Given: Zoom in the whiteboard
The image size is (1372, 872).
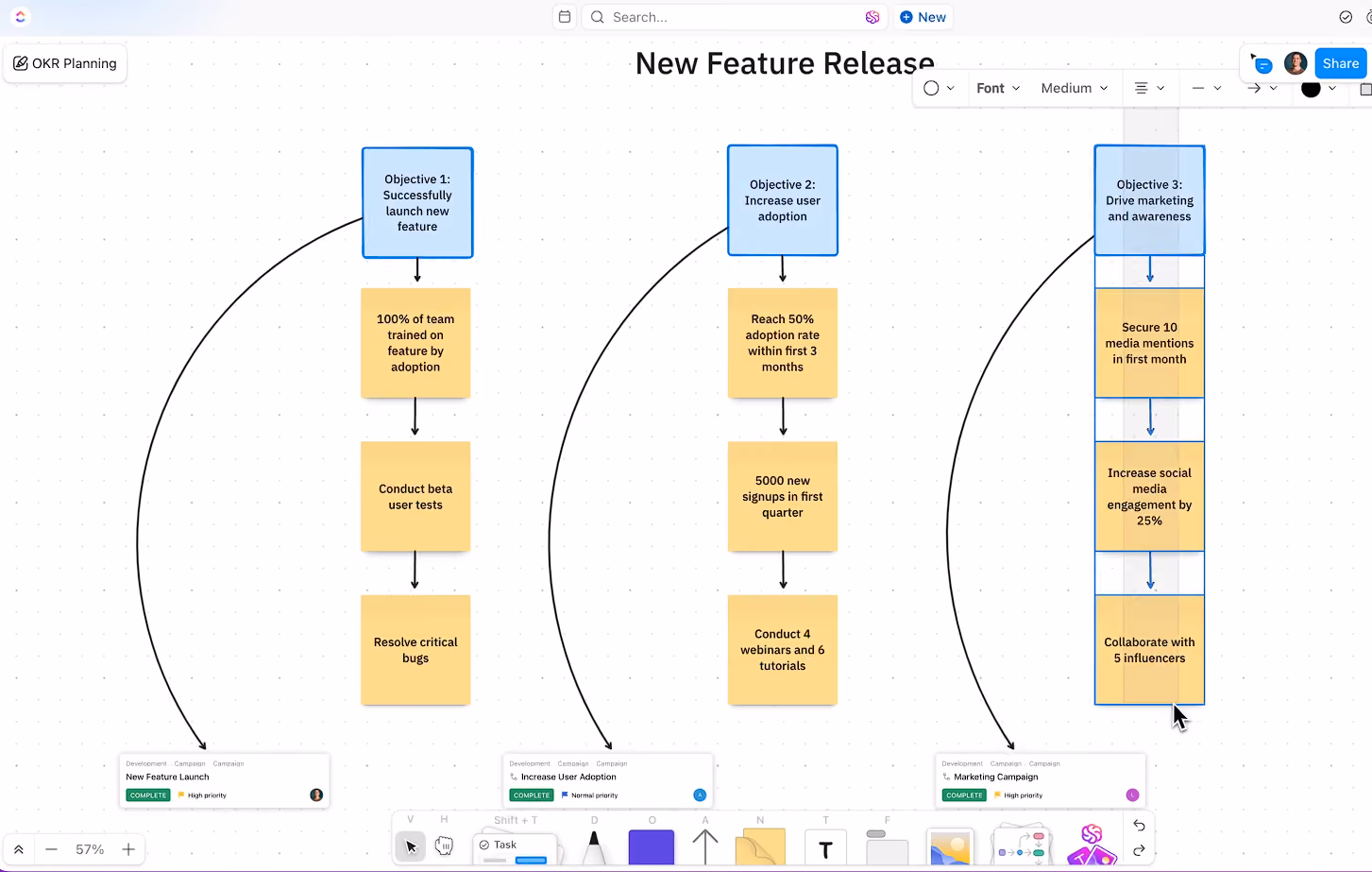Looking at the screenshot, I should (x=128, y=849).
